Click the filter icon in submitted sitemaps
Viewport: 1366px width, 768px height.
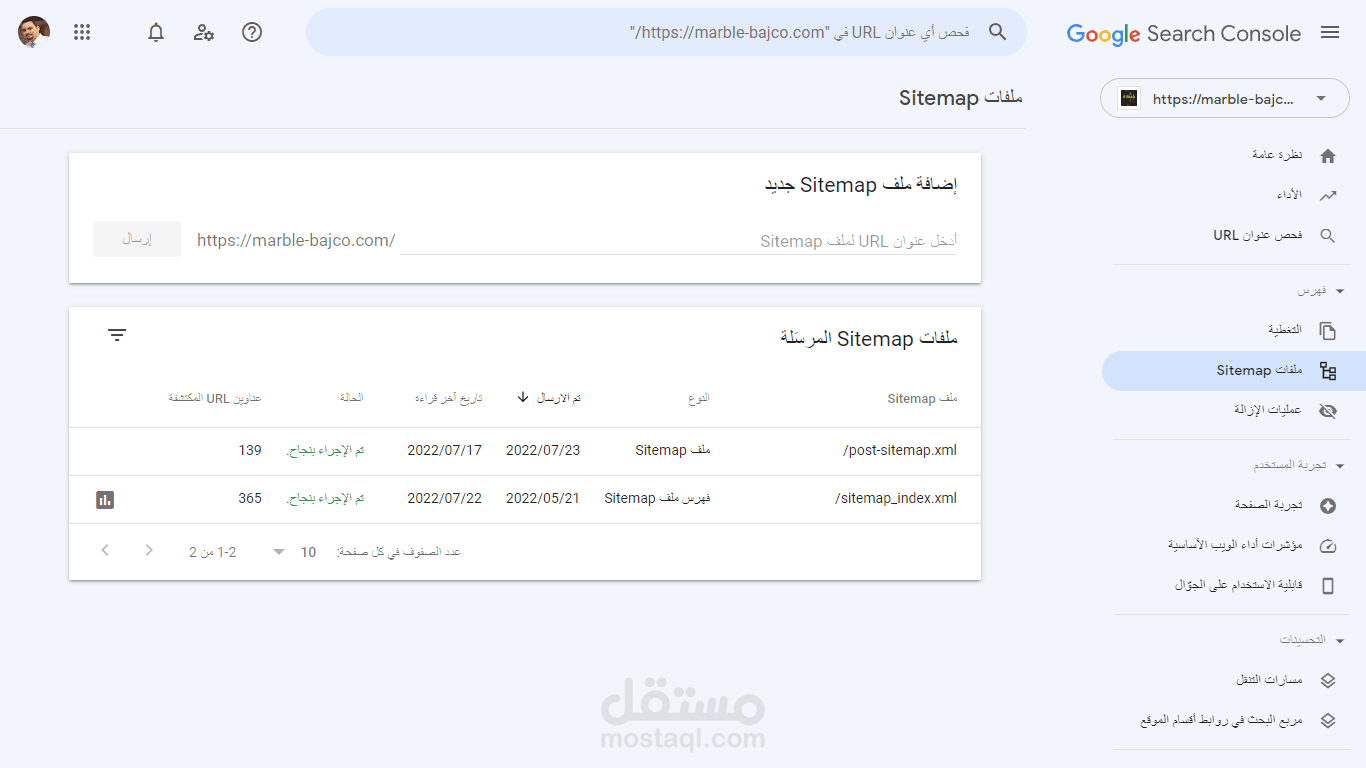[x=117, y=335]
